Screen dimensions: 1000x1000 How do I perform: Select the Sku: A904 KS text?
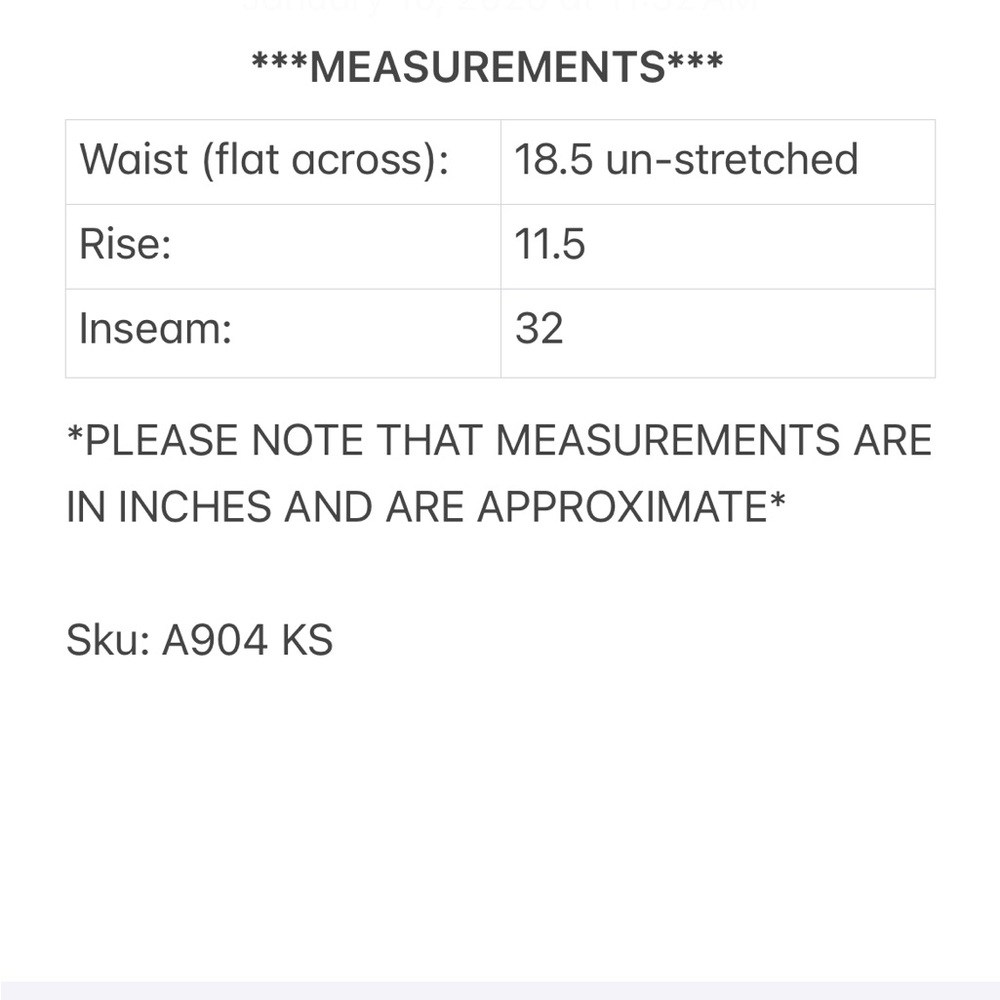pos(200,640)
